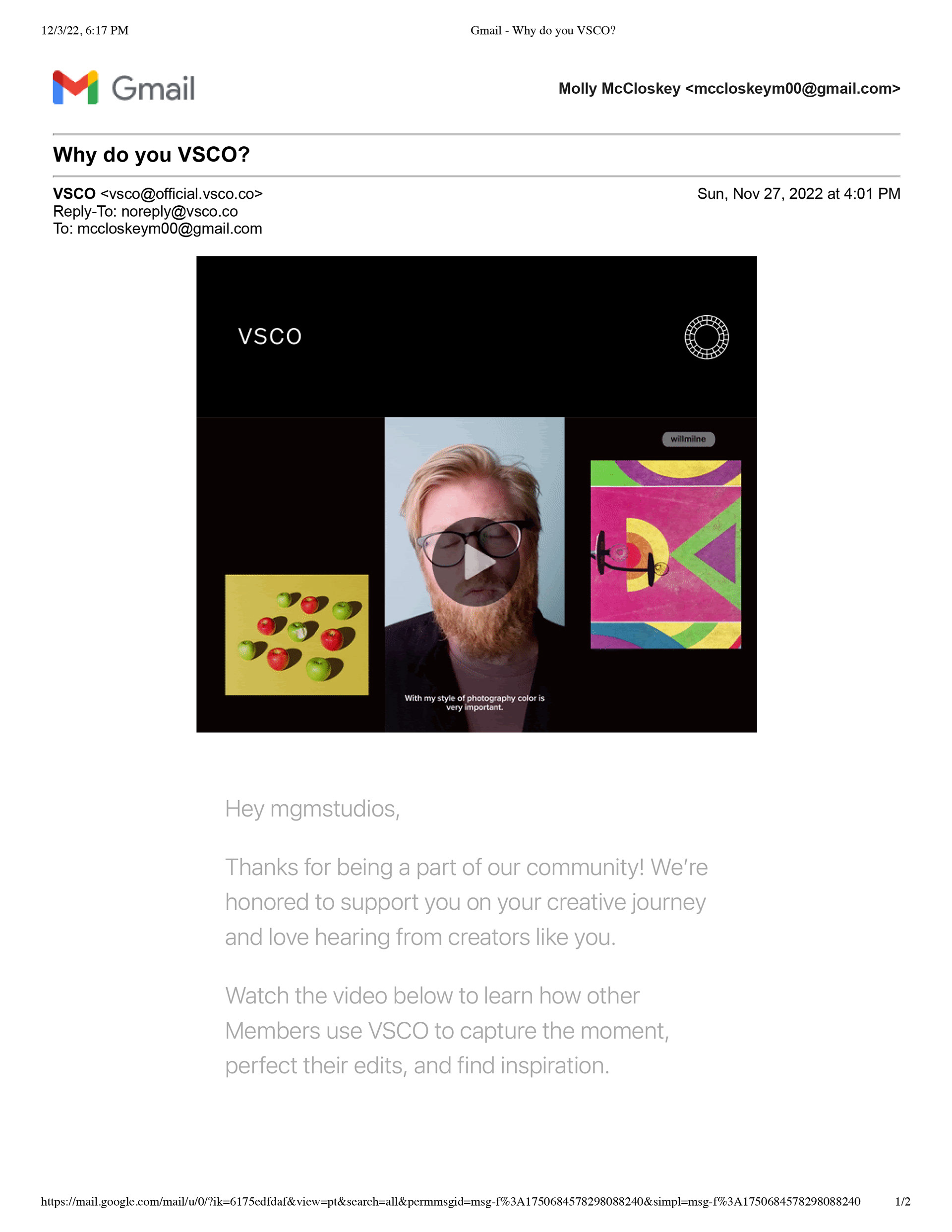Image resolution: width=952 pixels, height=1232 pixels.
Task: Click the Gmail wordmark text
Action: tap(153, 89)
